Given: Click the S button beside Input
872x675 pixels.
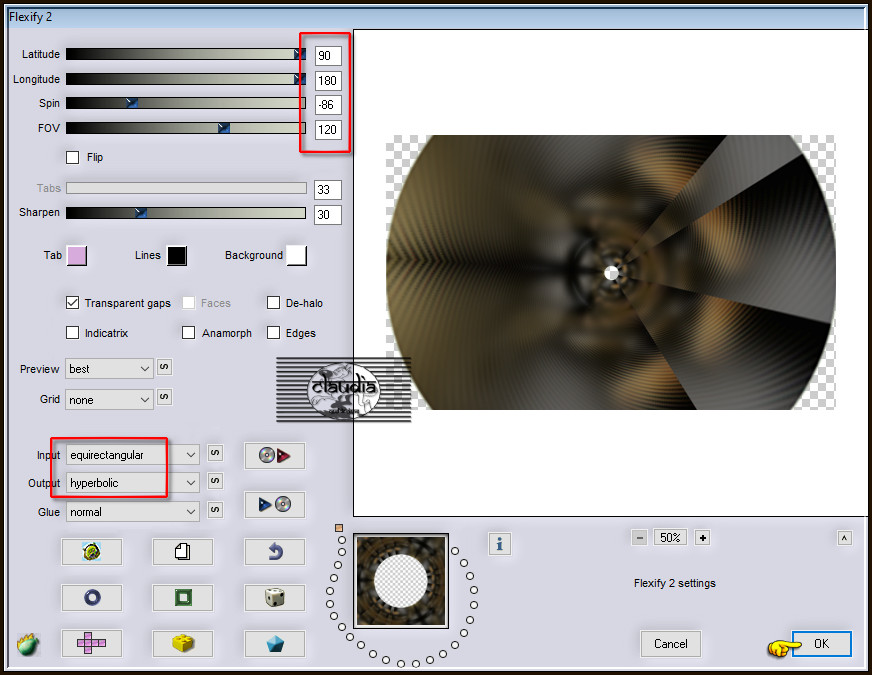Looking at the screenshot, I should 215,453.
